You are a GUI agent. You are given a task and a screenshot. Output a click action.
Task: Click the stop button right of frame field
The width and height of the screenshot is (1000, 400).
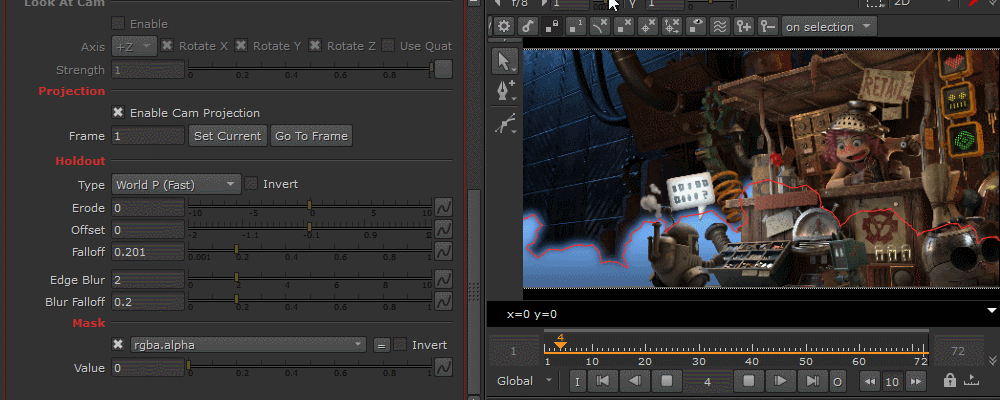tap(749, 381)
